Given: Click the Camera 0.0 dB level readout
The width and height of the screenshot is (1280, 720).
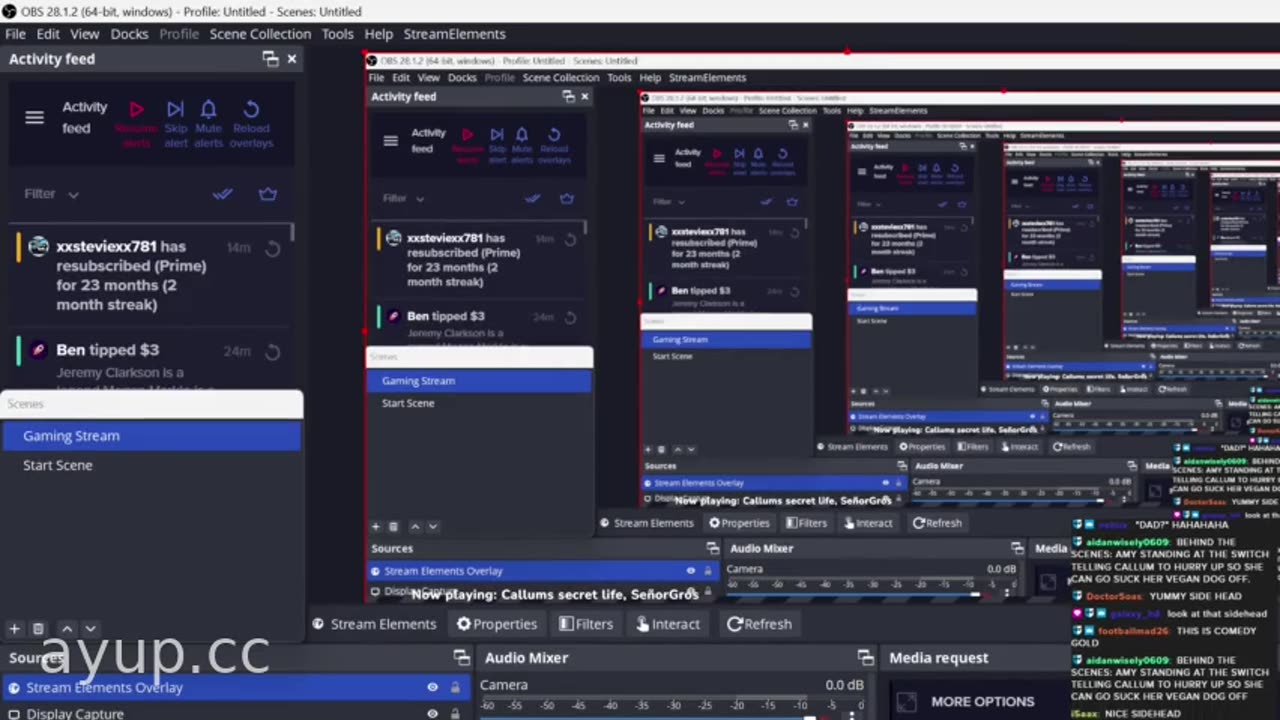Looking at the screenshot, I should [x=844, y=685].
